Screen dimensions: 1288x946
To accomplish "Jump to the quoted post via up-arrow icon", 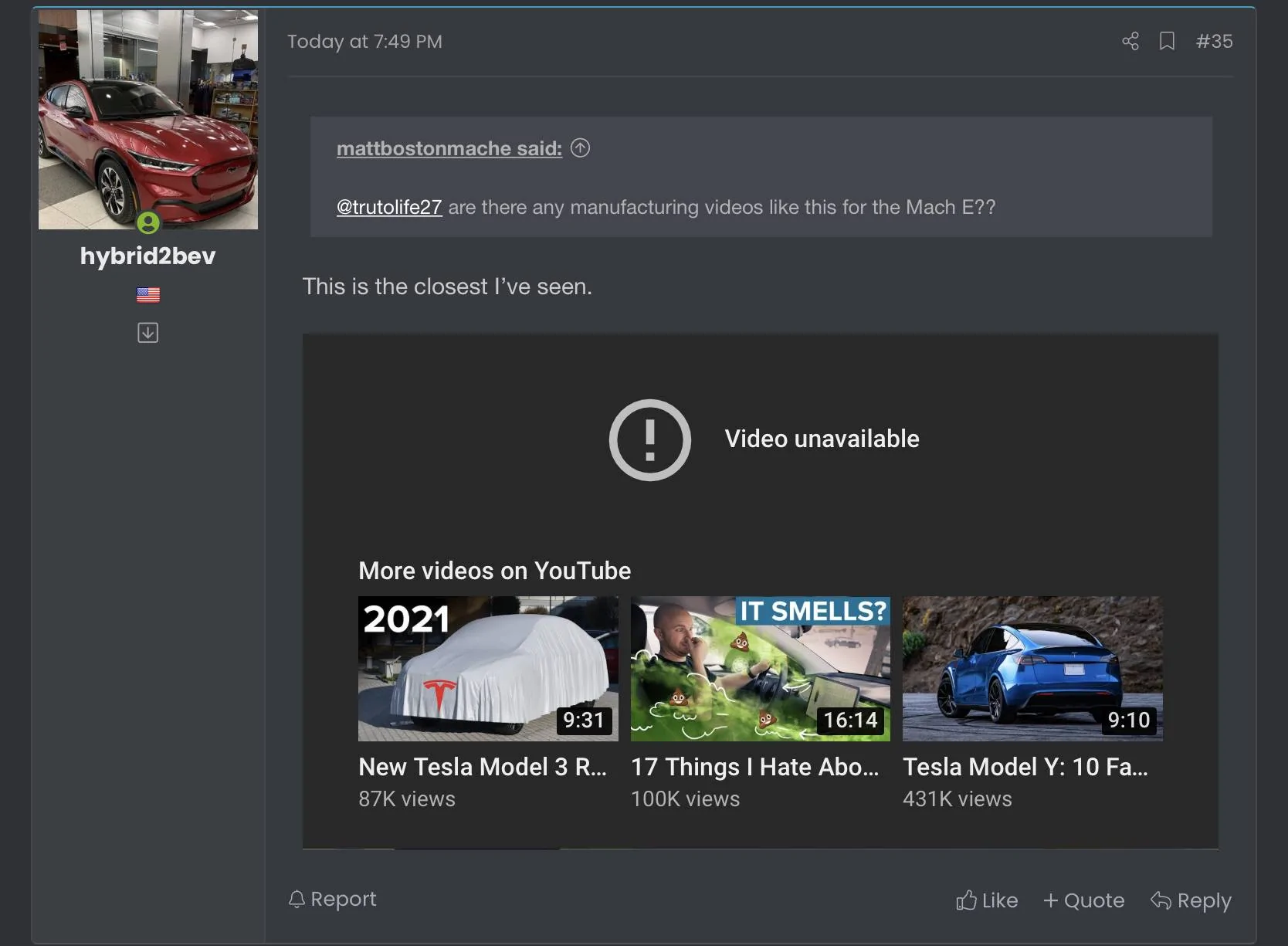I will pyautogui.click(x=580, y=147).
